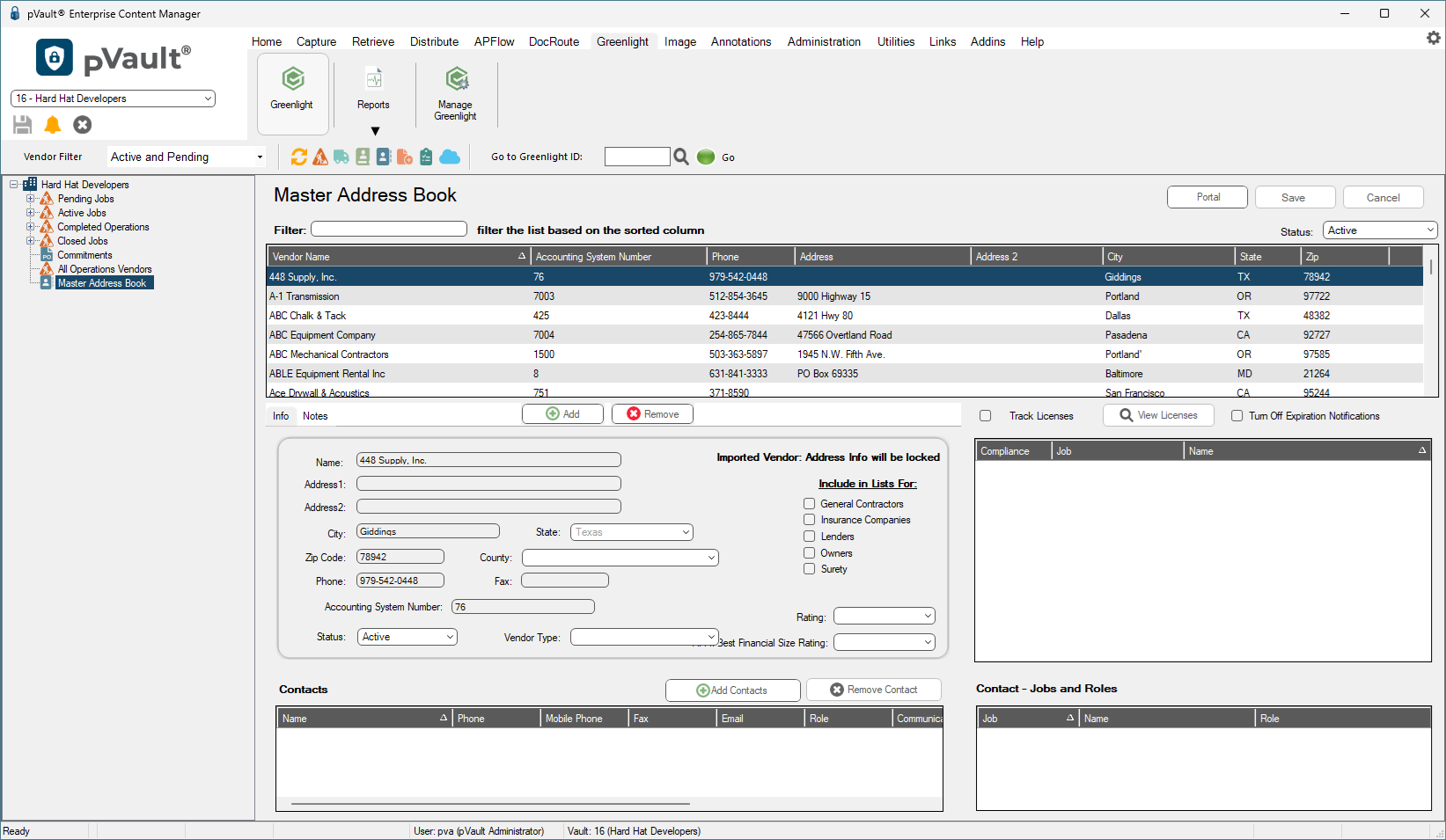The image size is (1446, 840).
Task: Check the Owners checkbox
Action: tap(809, 553)
